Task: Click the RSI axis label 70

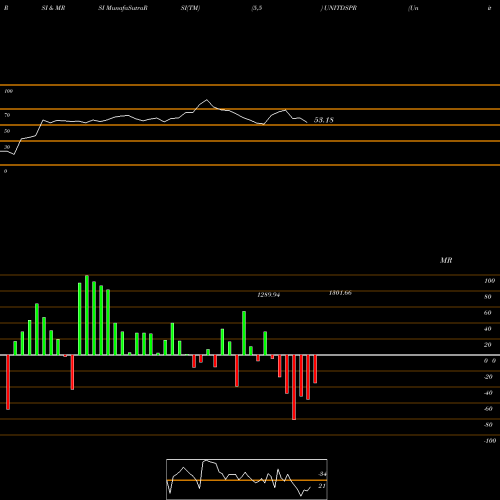Action: pos(7,115)
